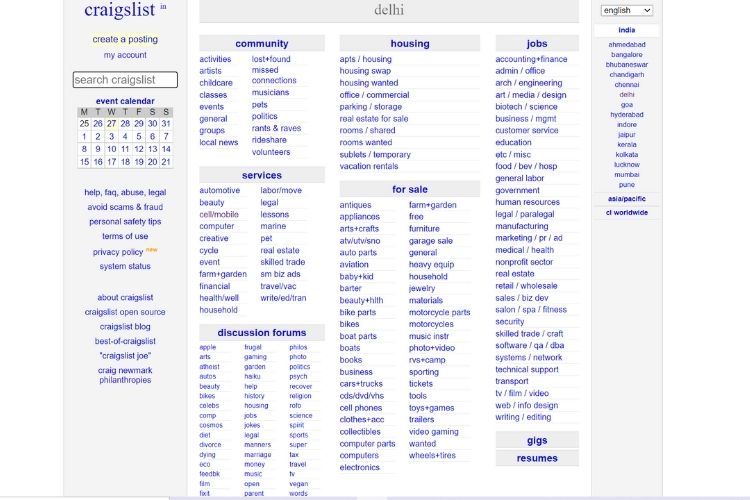
Task: Open video gaming for sale
Action: pyautogui.click(x=433, y=432)
